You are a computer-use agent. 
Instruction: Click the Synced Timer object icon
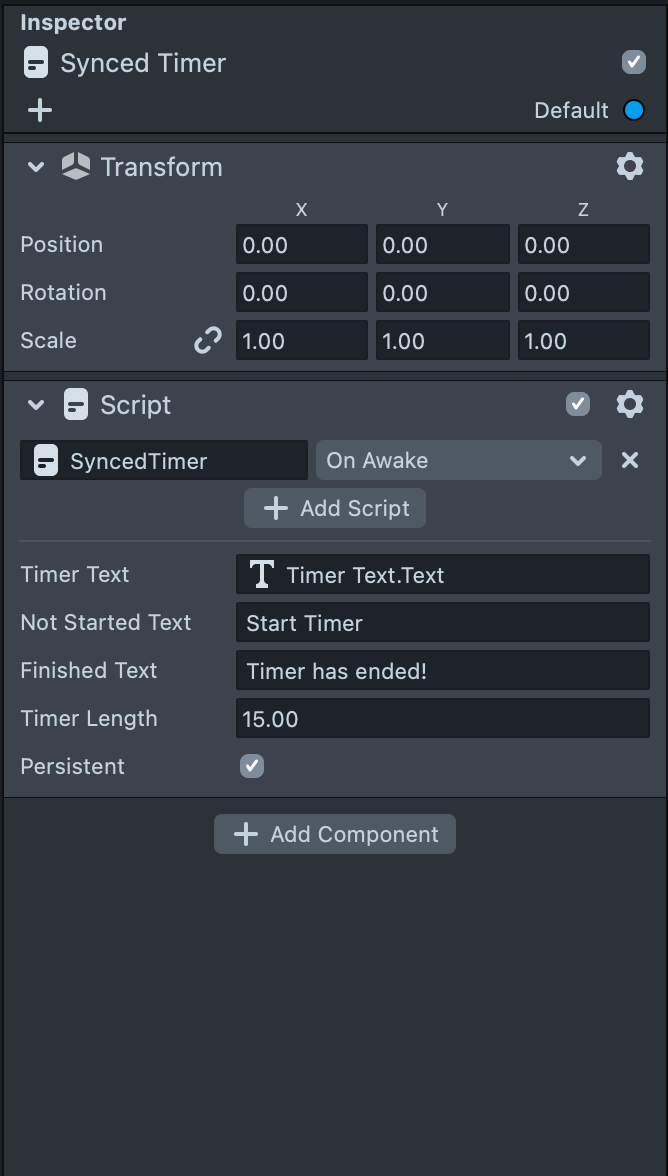pyautogui.click(x=36, y=63)
